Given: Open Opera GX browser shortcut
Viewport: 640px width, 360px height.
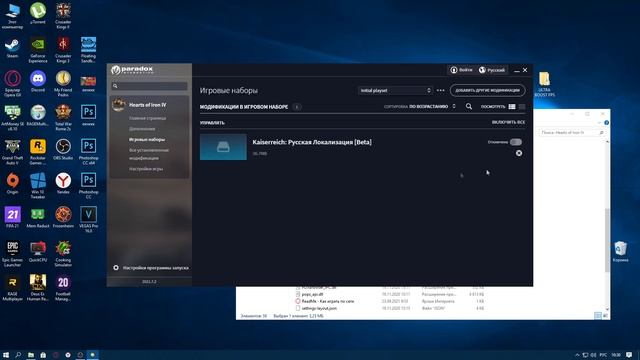Looking at the screenshot, I should tap(12, 84).
